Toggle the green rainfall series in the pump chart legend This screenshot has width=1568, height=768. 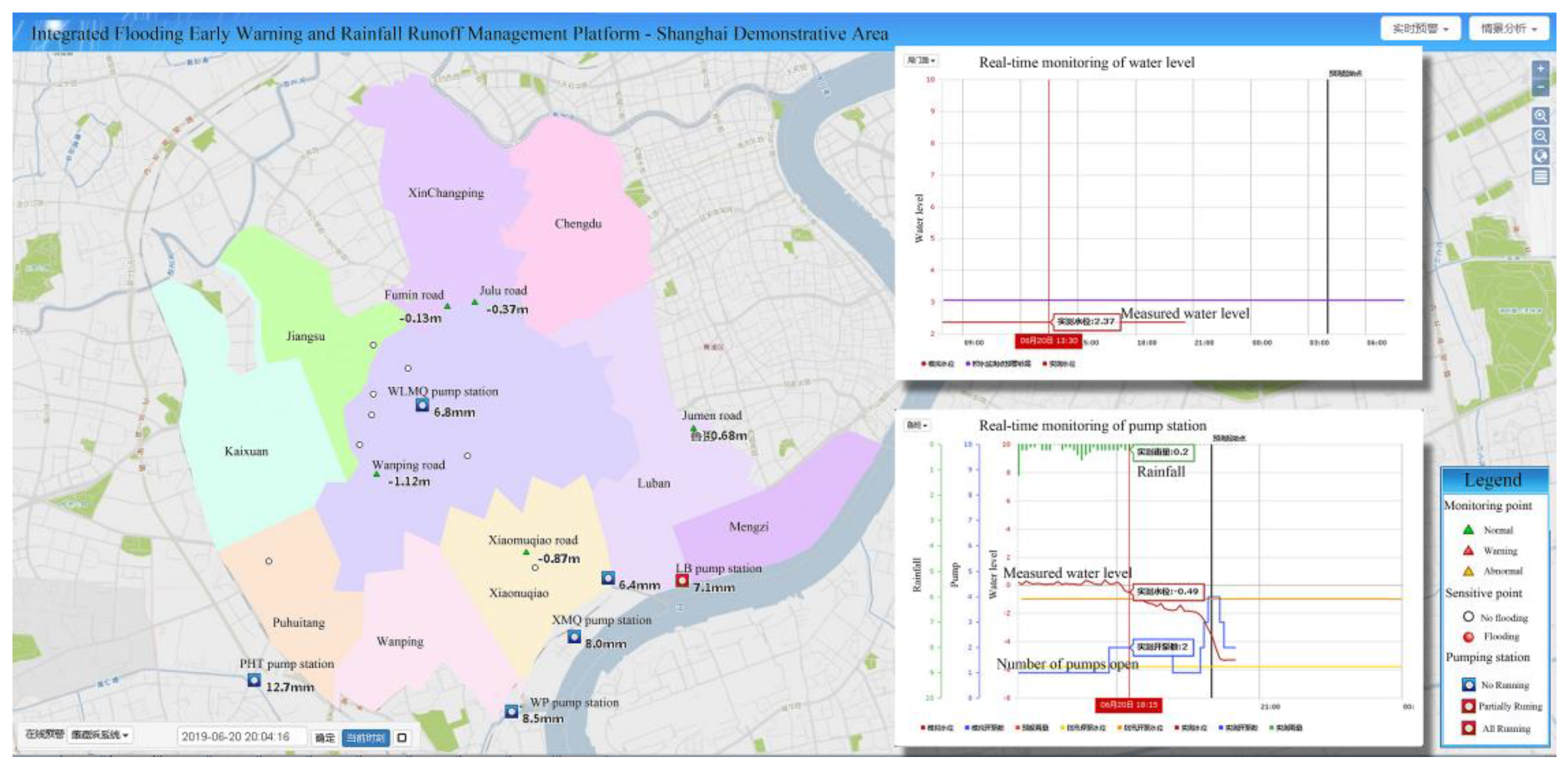point(1286,727)
